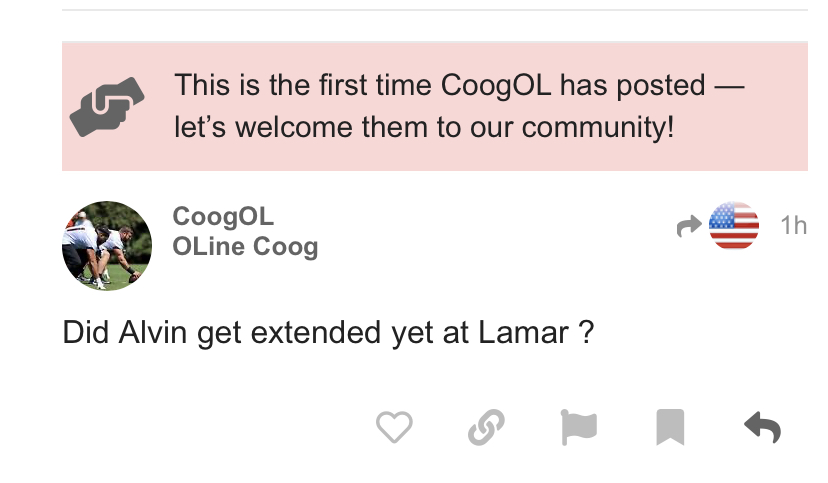Click the post text about Alvin
The height and width of the screenshot is (483, 828).
[x=328, y=333]
